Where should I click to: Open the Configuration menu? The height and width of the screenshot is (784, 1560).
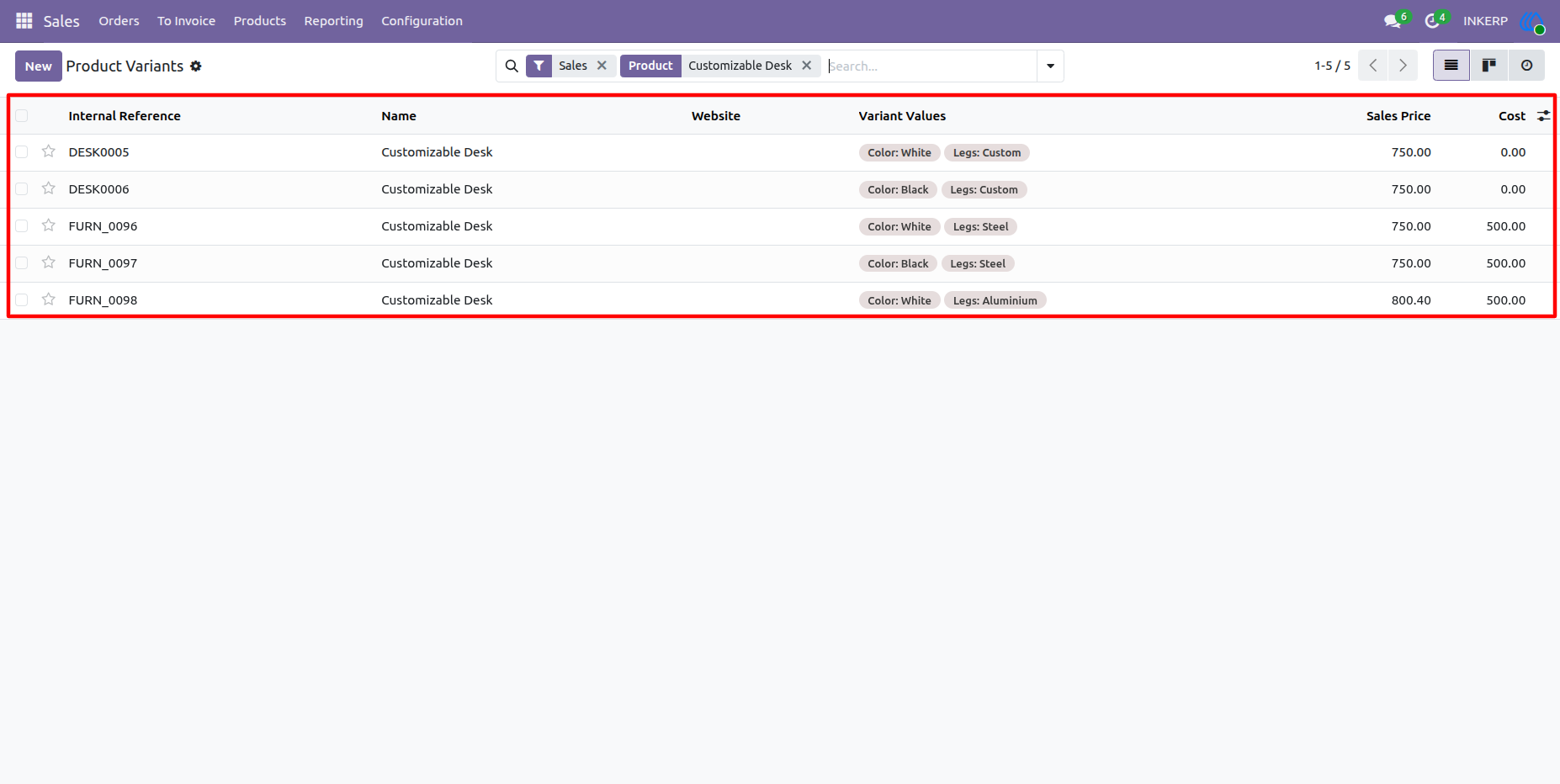422,21
